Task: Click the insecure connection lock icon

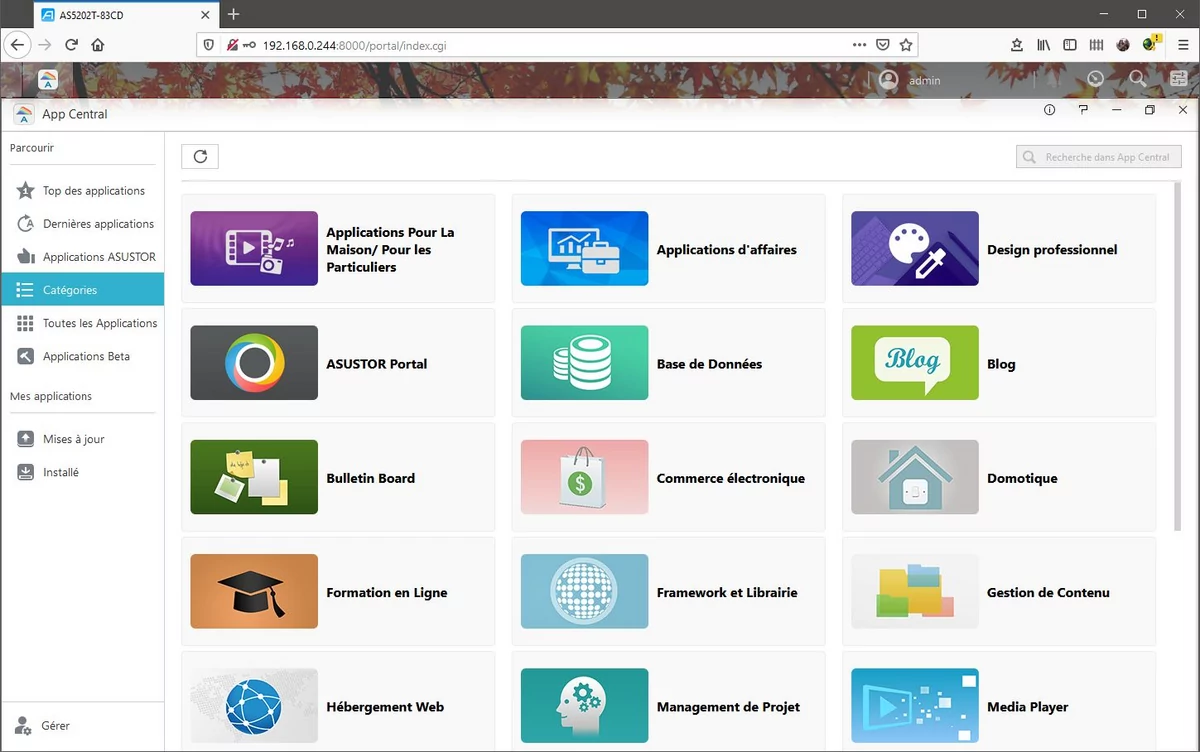Action: click(x=231, y=45)
